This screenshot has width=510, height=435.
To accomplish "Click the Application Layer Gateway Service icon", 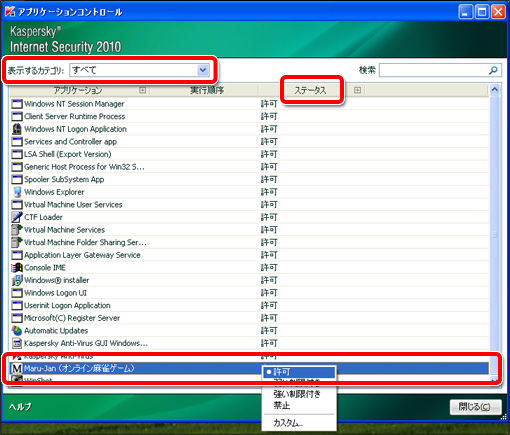I will (17, 255).
